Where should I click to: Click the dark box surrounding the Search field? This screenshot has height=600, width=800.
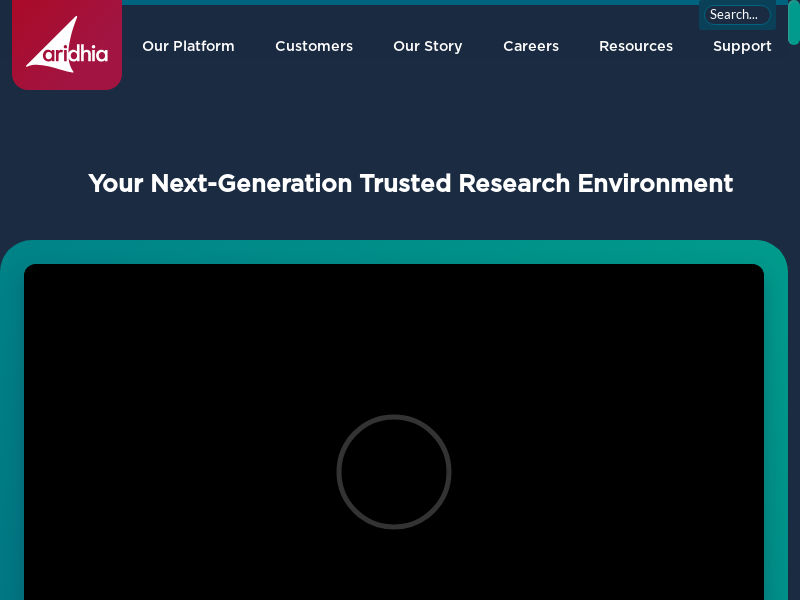703,24
